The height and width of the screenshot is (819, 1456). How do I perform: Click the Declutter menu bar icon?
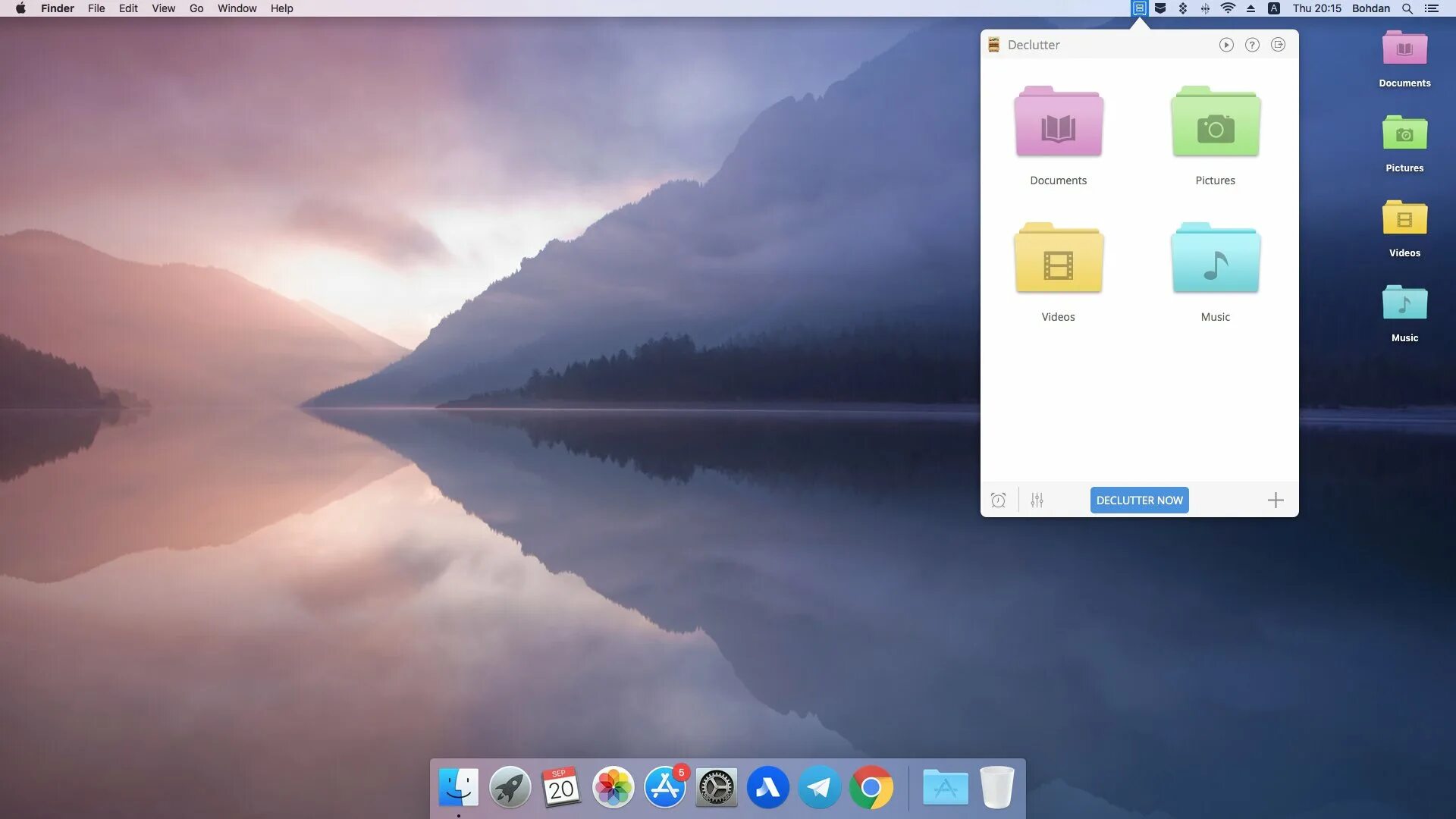(1139, 8)
